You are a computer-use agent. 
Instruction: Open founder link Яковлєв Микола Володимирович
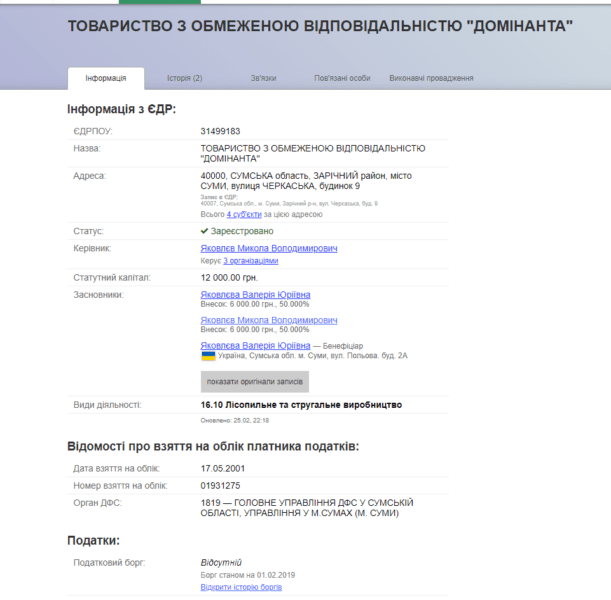(x=269, y=321)
